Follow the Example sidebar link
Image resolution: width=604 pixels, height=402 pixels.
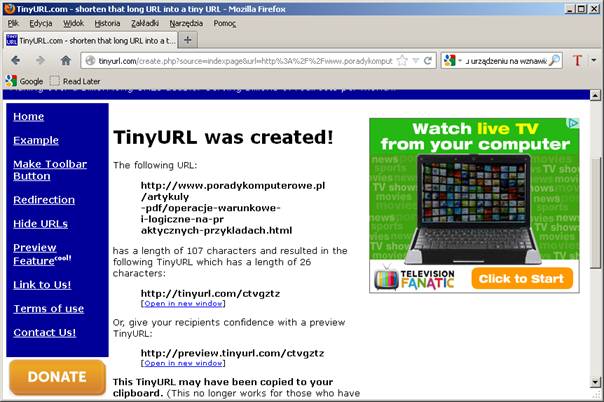36,140
